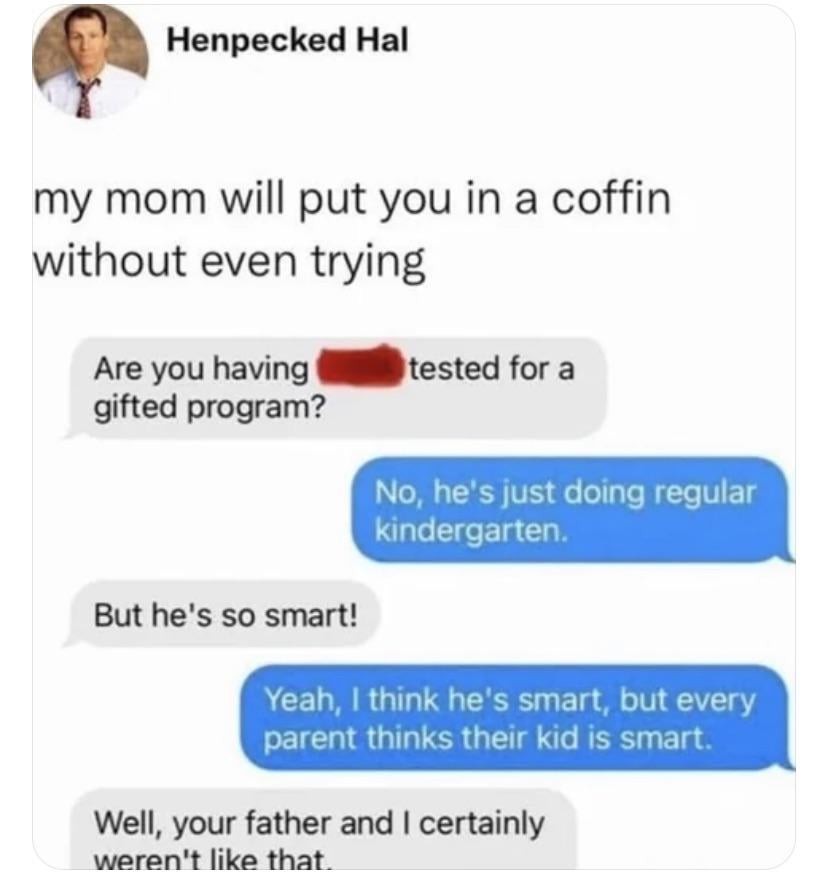
Task: Click the word "kindergarten." in blue bubble
Action: pos(471,531)
